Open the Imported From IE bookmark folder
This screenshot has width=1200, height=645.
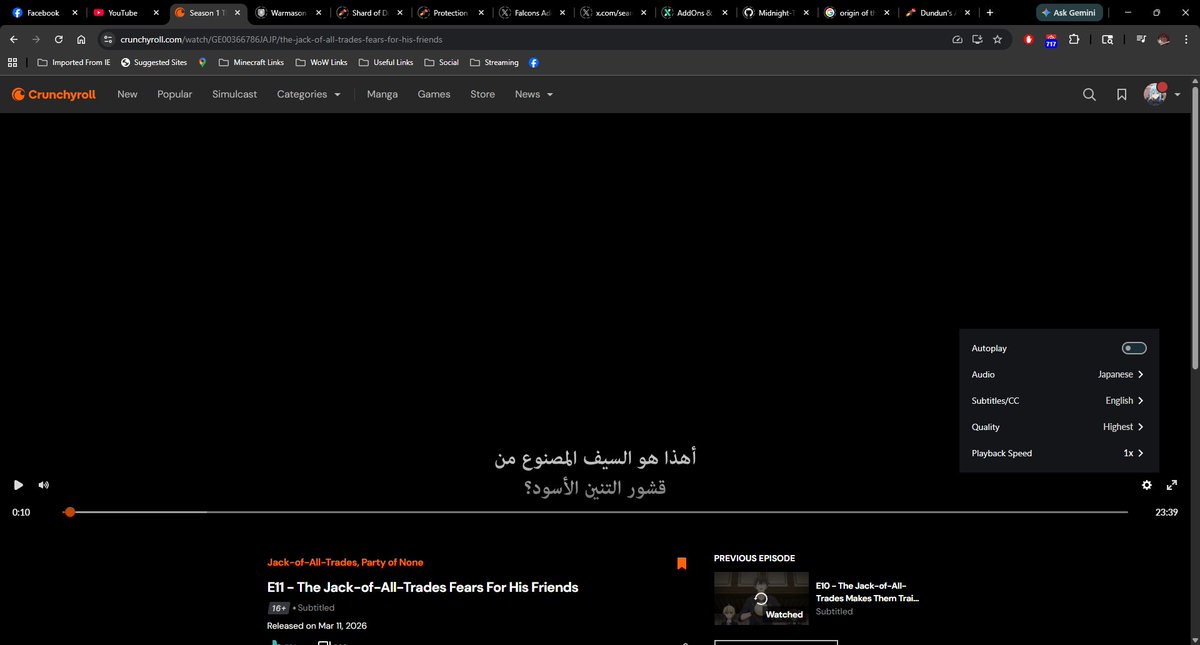[x=73, y=62]
